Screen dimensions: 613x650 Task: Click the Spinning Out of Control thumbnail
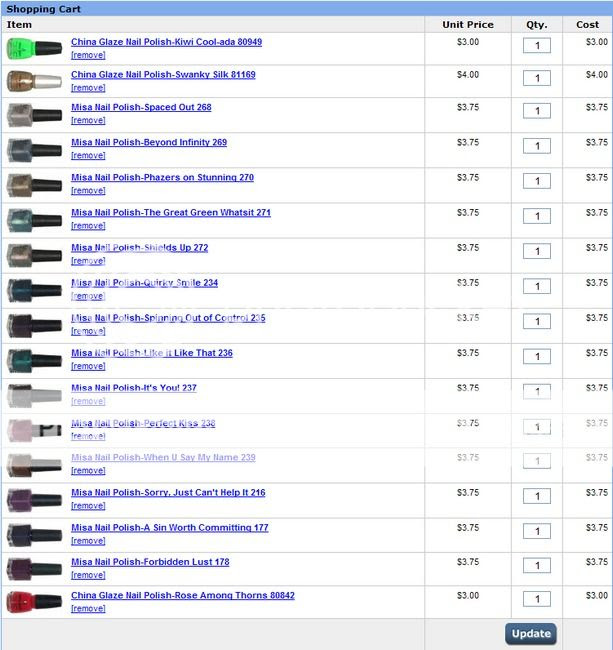click(34, 326)
